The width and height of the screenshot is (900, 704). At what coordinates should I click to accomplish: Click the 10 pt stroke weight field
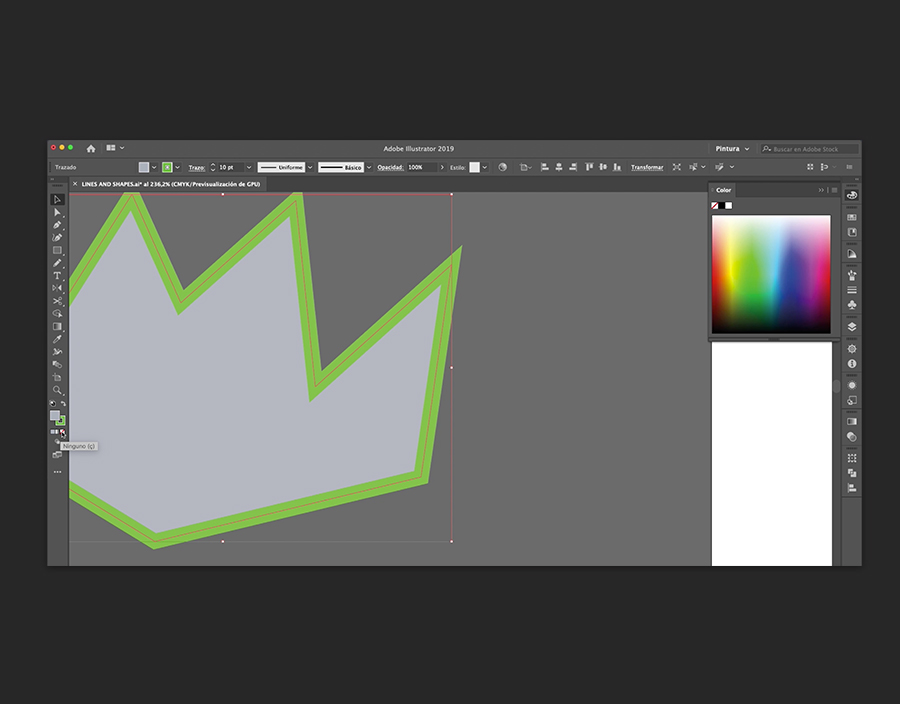pyautogui.click(x=231, y=167)
